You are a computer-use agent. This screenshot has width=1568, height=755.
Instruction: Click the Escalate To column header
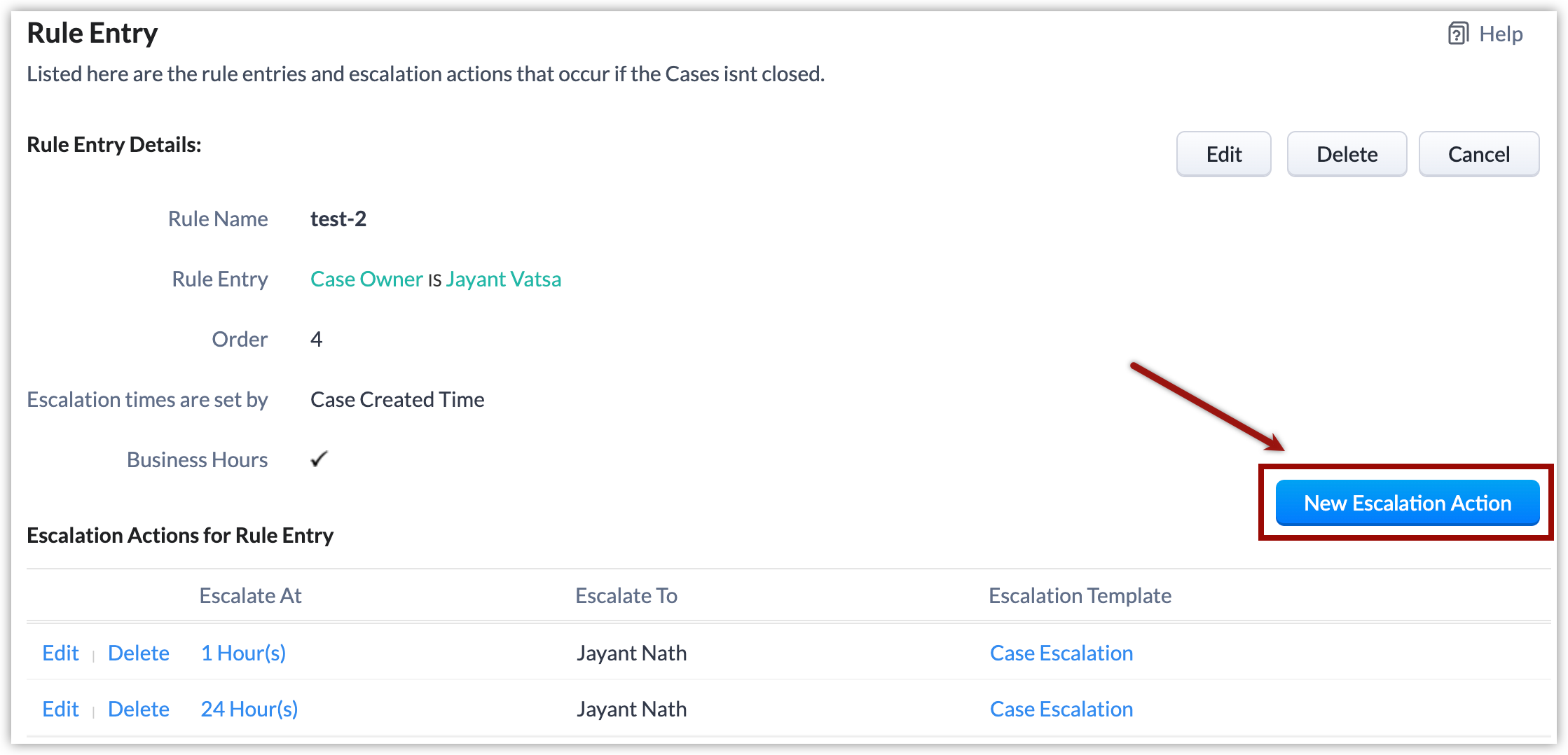626,595
